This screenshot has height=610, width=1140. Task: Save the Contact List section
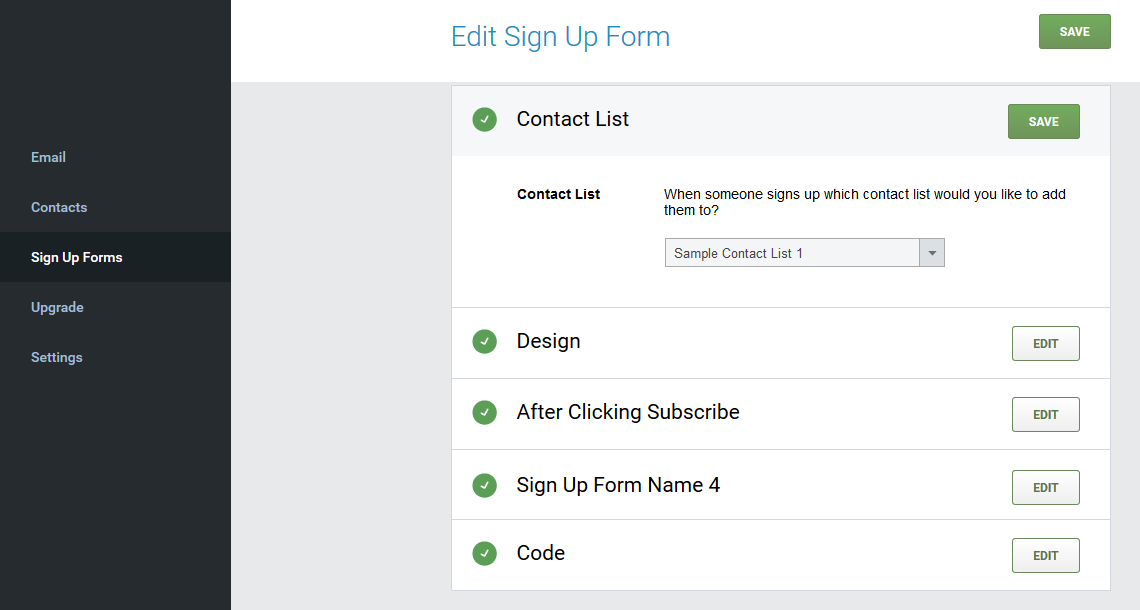click(x=1043, y=121)
